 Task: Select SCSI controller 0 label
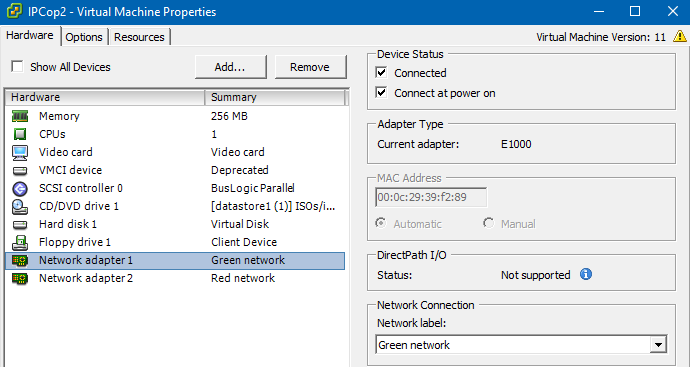point(81,188)
